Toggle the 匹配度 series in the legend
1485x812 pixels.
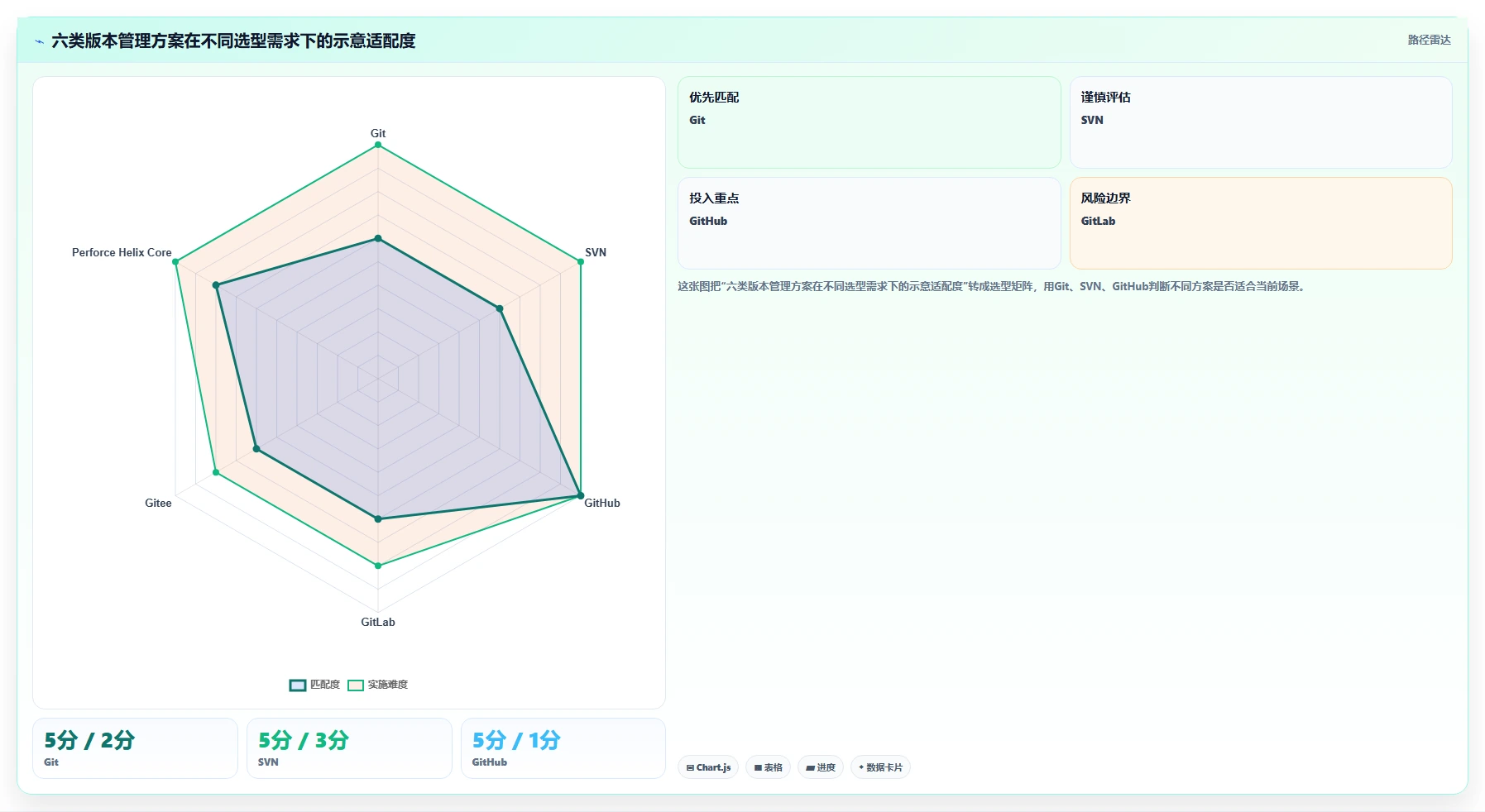[315, 685]
